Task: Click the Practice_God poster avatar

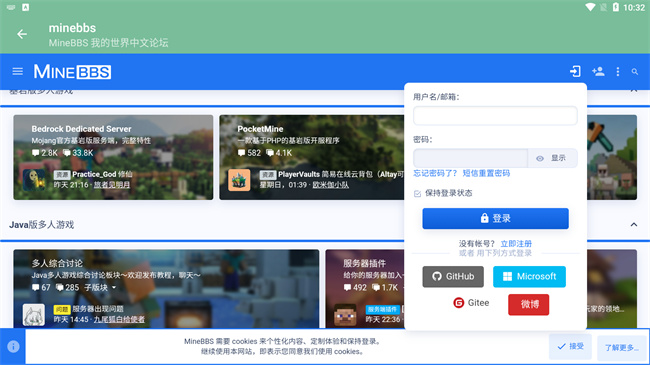Action: pyautogui.click(x=34, y=180)
